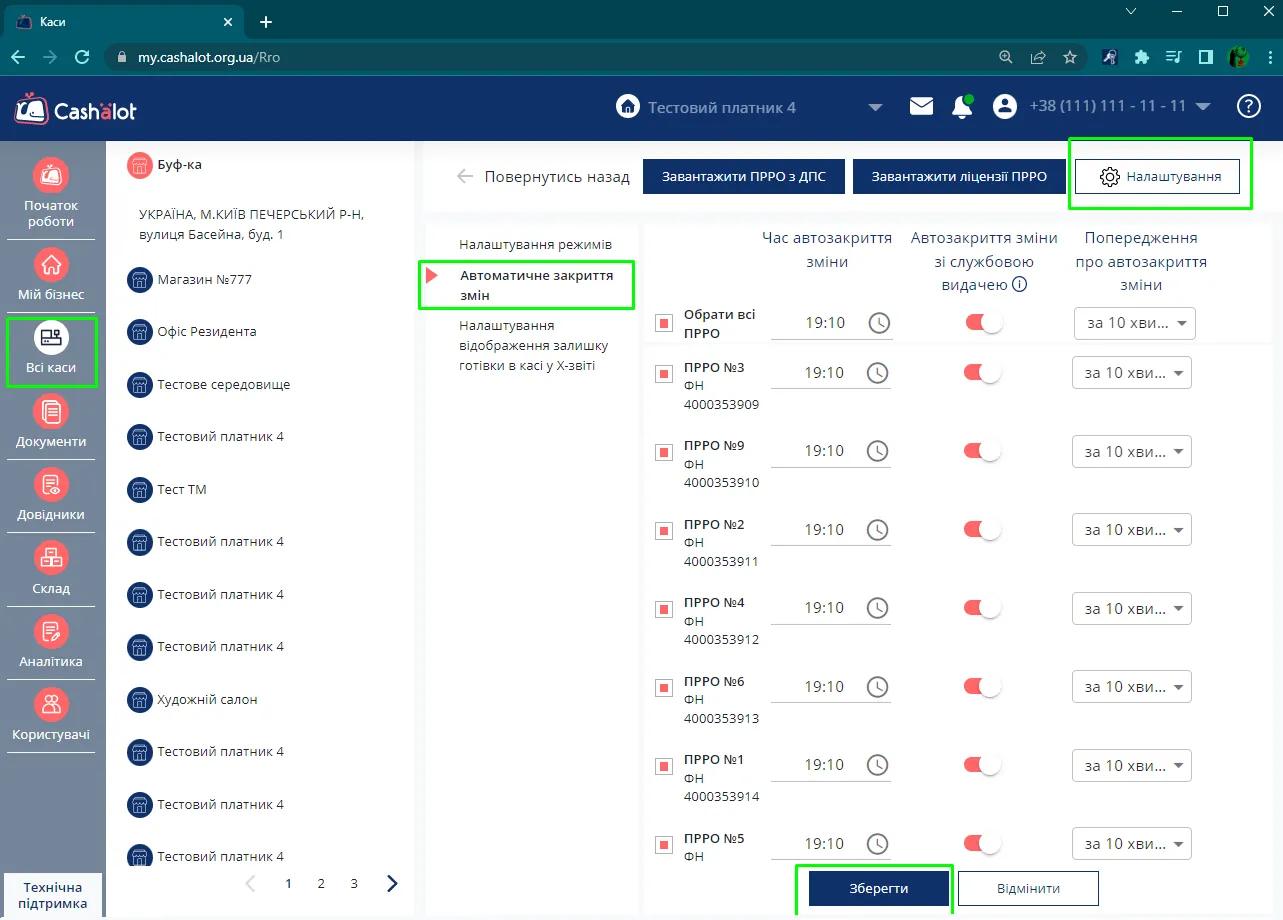Expand the Тестовий платник 4 header dropdown
Viewport: 1283px width, 920px height.
coord(875,107)
